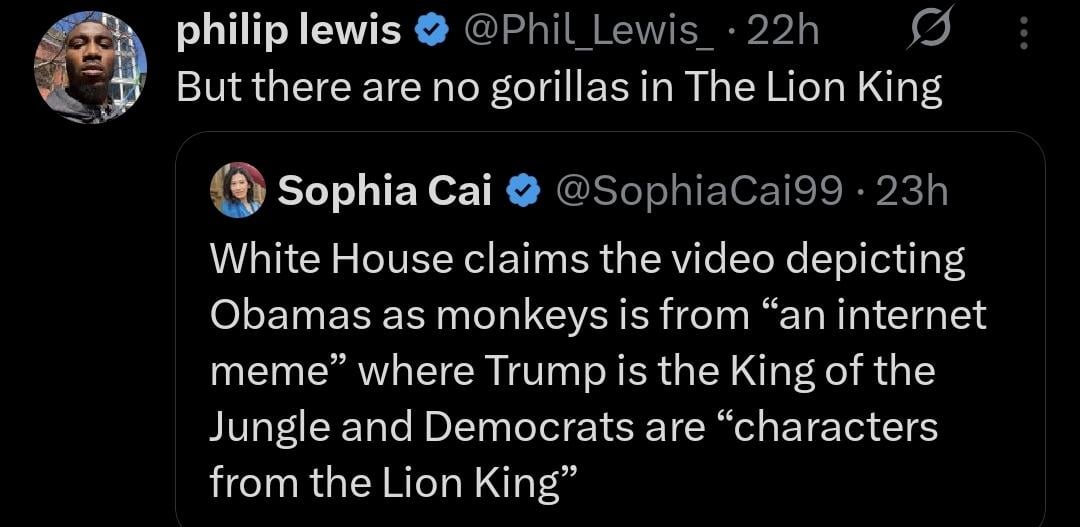Viewport: 1080px width, 527px height.
Task: Open Sophia Cai's small profile avatar
Action: coord(238,190)
